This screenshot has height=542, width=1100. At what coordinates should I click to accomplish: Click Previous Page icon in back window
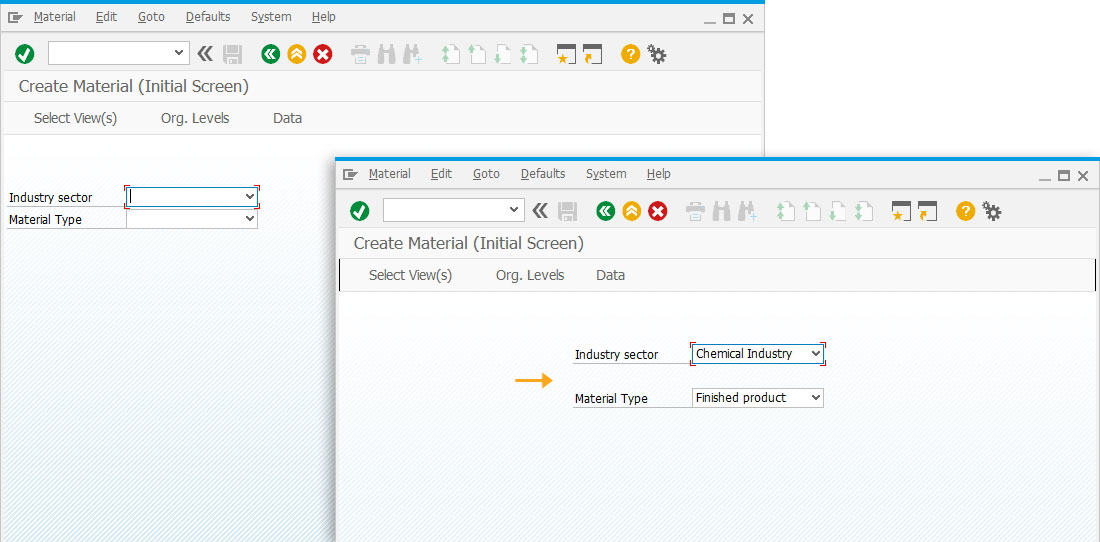477,55
